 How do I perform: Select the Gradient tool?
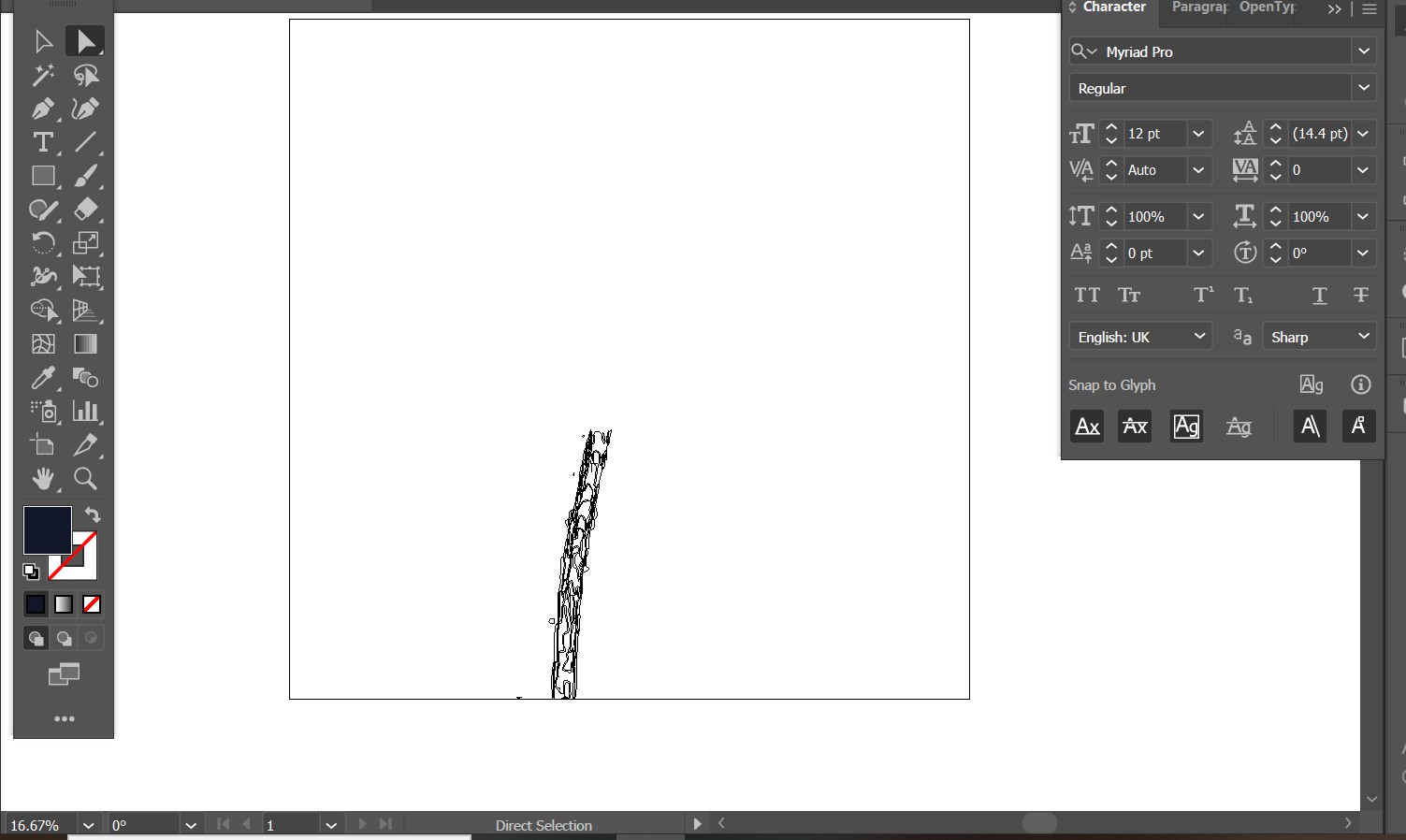(86, 344)
